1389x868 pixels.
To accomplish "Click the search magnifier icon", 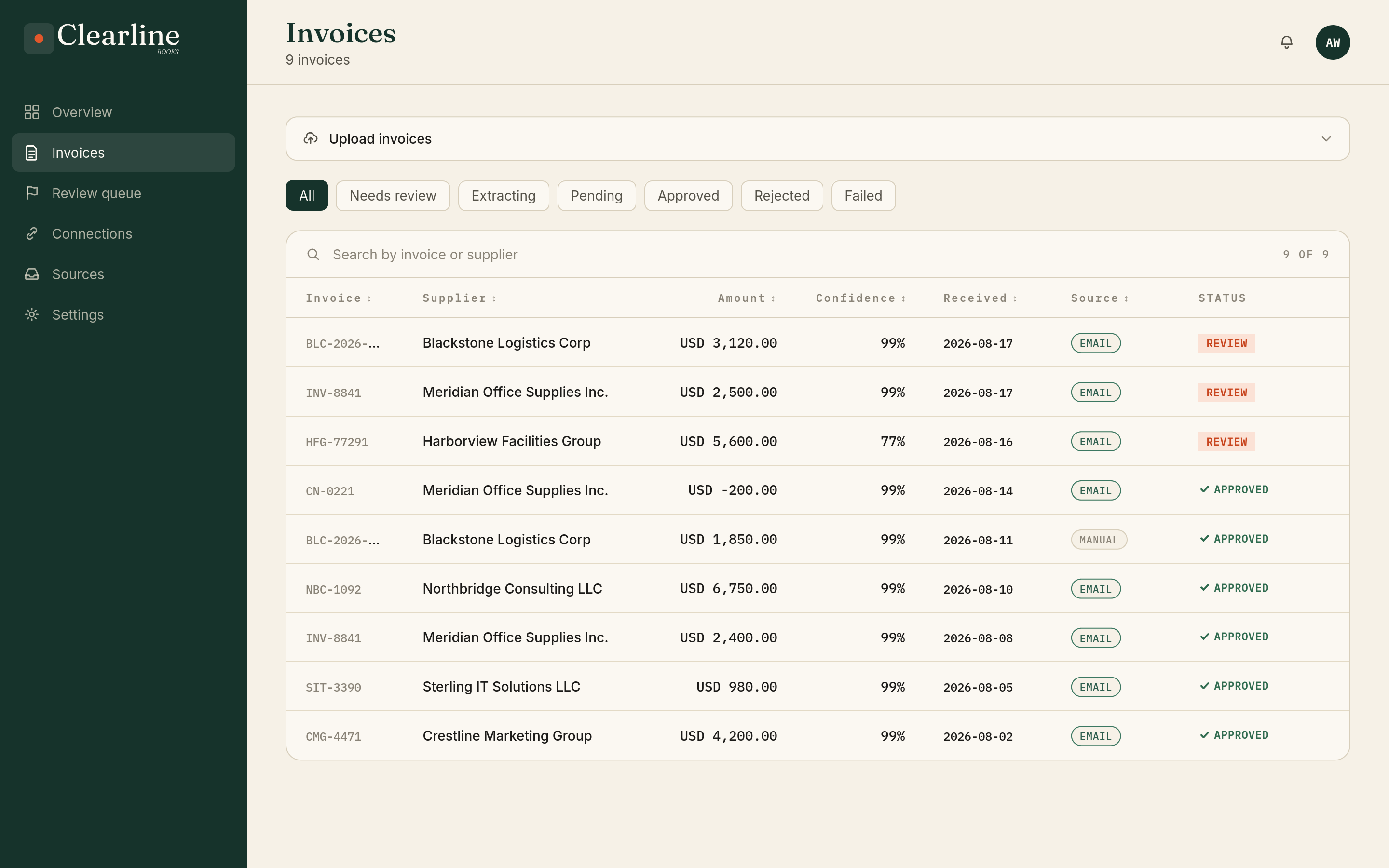I will tap(313, 254).
